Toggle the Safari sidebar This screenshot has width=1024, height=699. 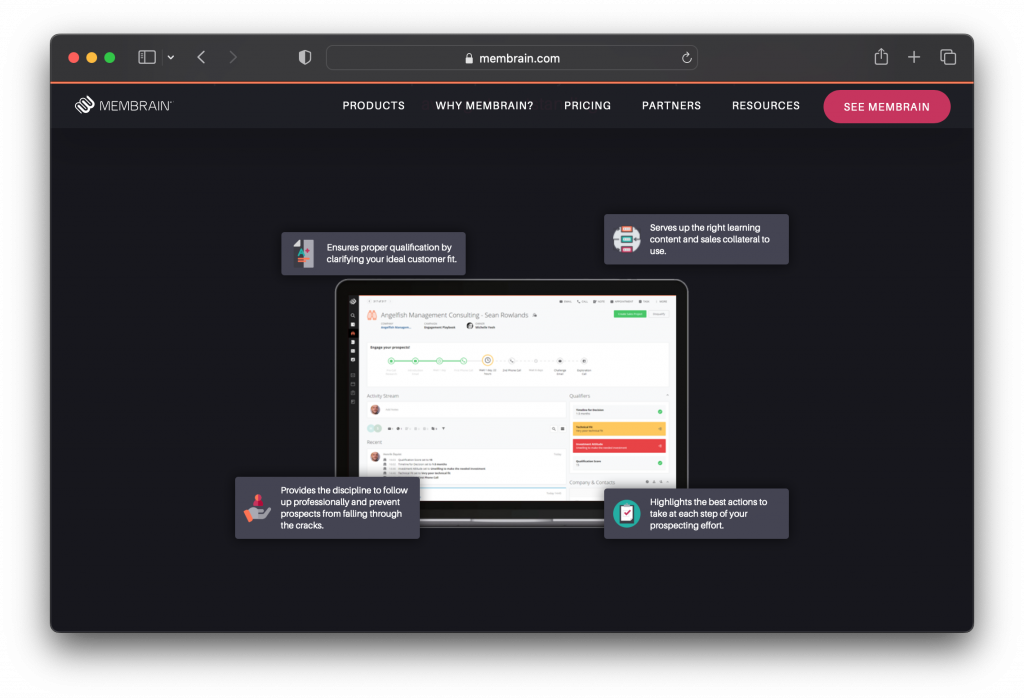click(147, 57)
